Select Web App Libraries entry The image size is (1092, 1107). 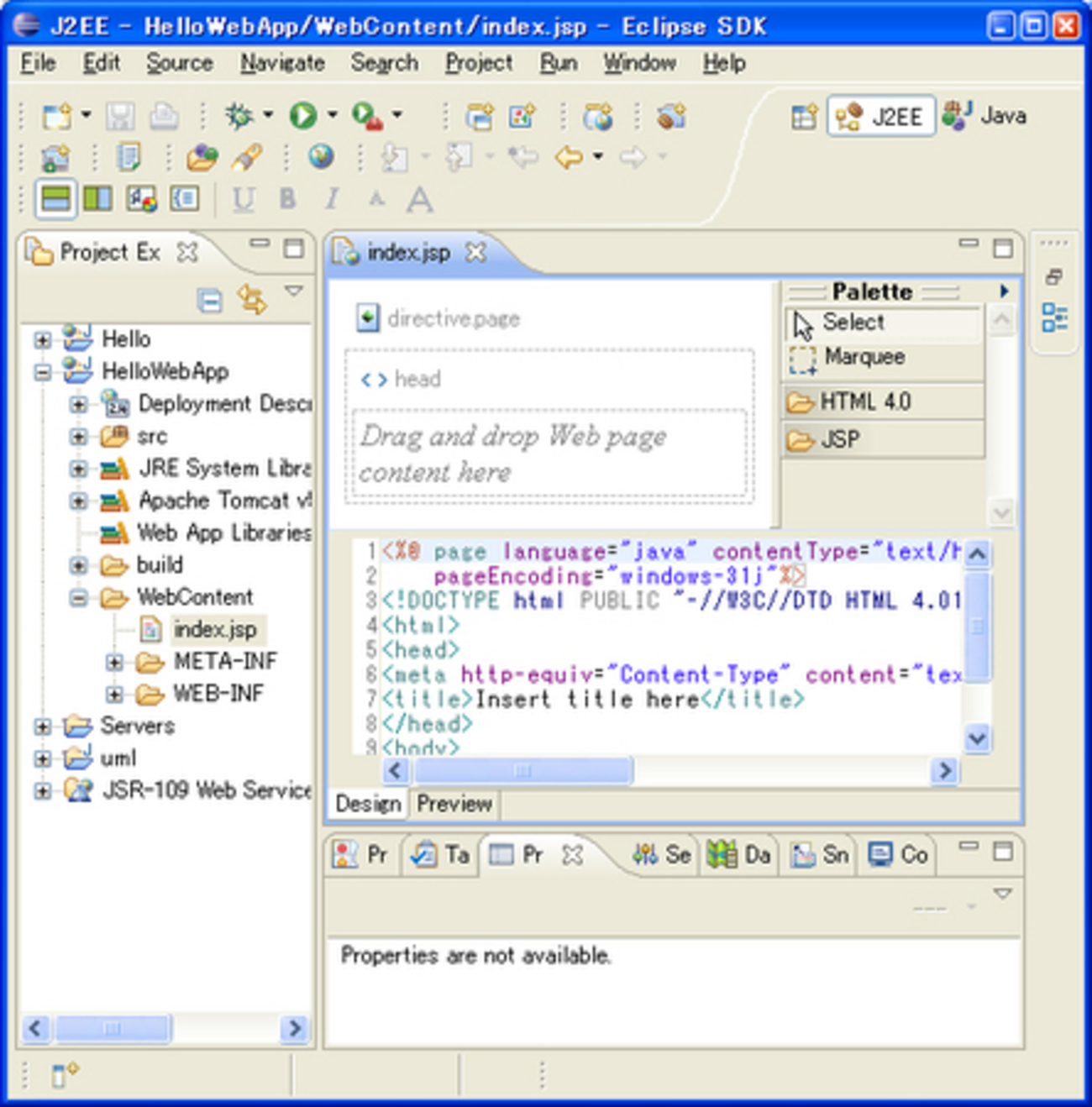(224, 533)
